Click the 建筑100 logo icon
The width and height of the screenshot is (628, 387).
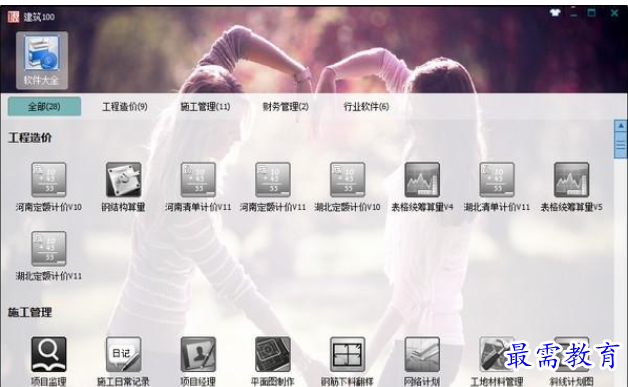tap(13, 17)
